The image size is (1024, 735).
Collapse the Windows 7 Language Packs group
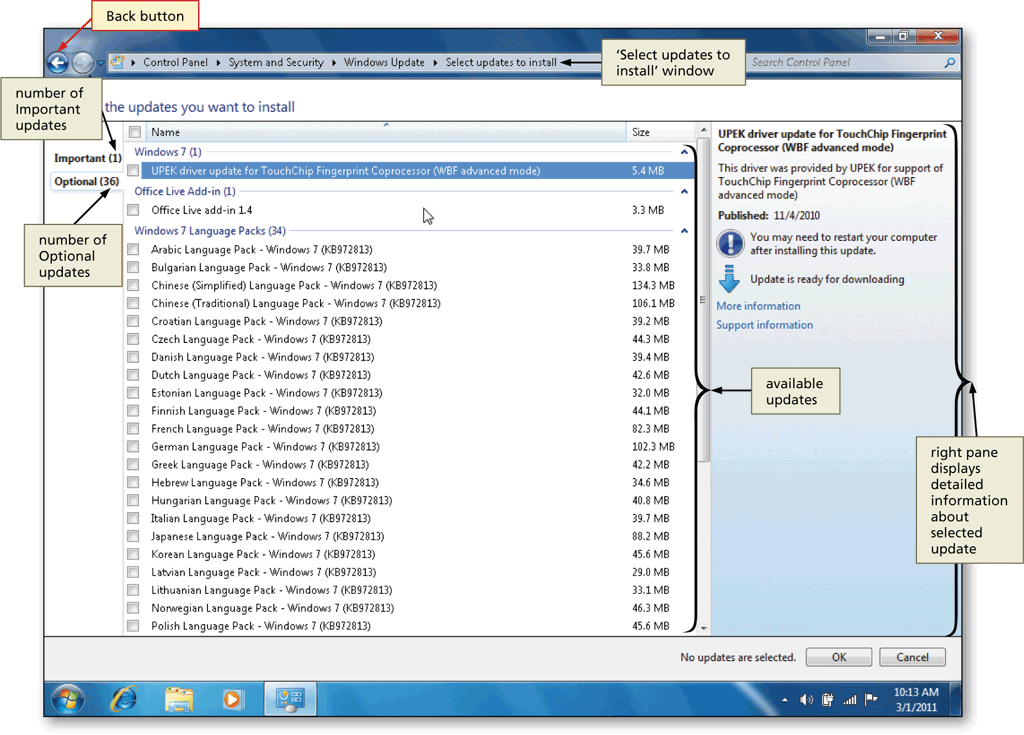[x=684, y=231]
